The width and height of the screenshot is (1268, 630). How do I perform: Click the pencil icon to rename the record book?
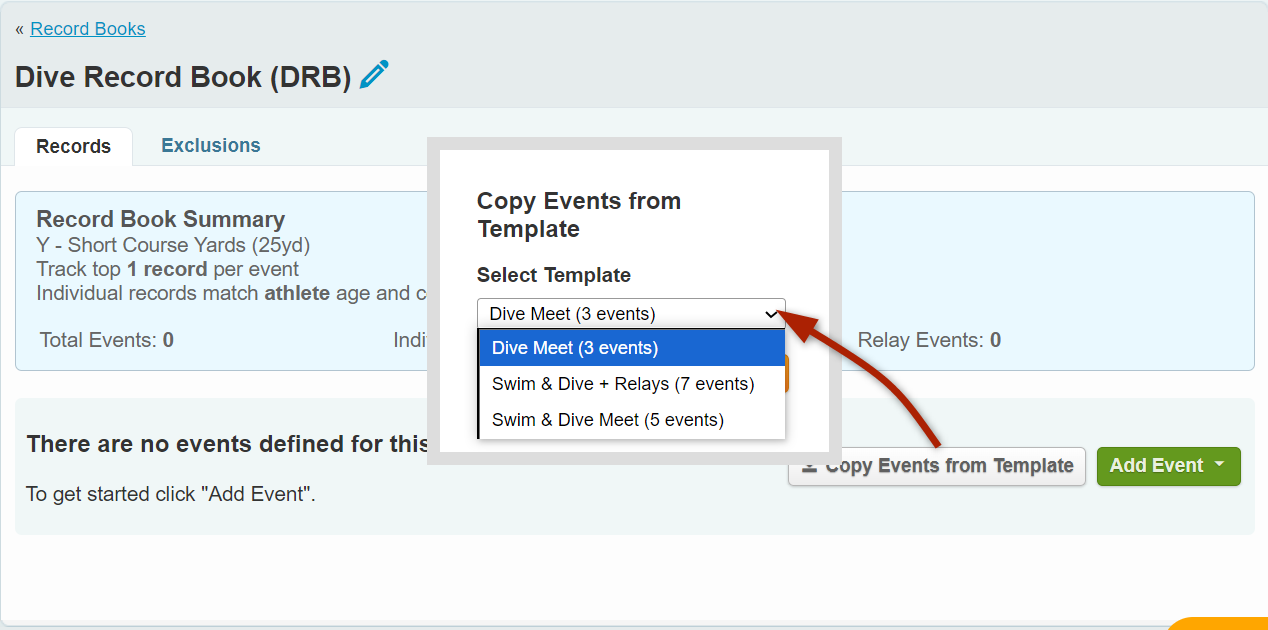pos(374,73)
